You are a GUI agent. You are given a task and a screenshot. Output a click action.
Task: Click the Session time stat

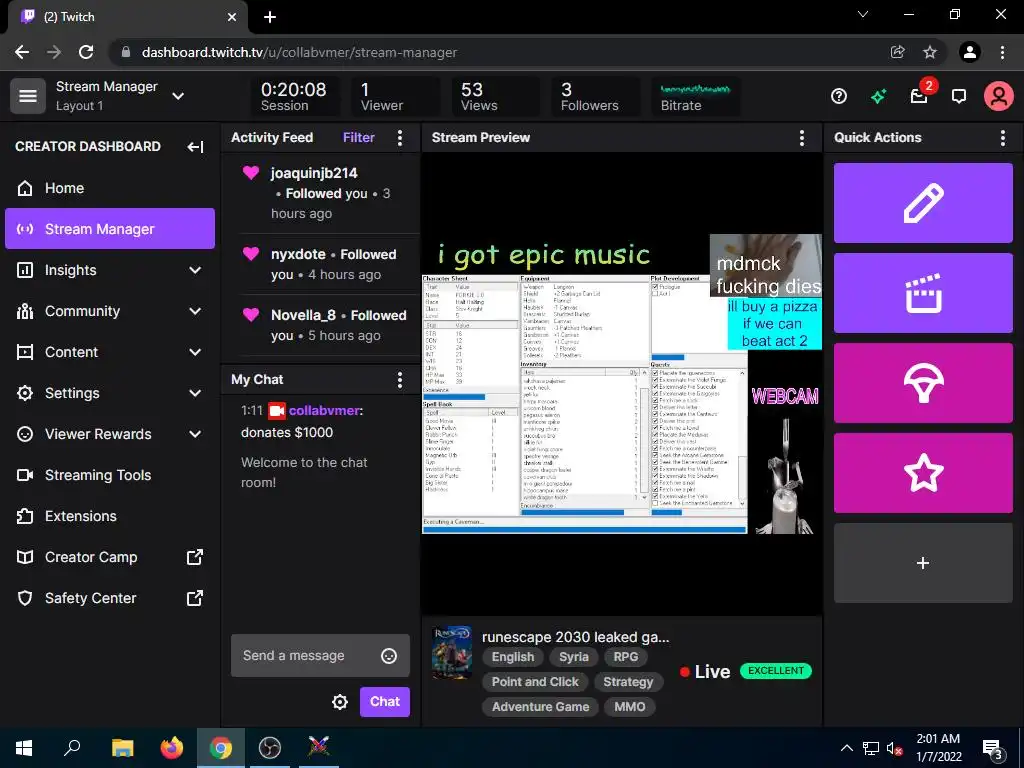[x=295, y=97]
